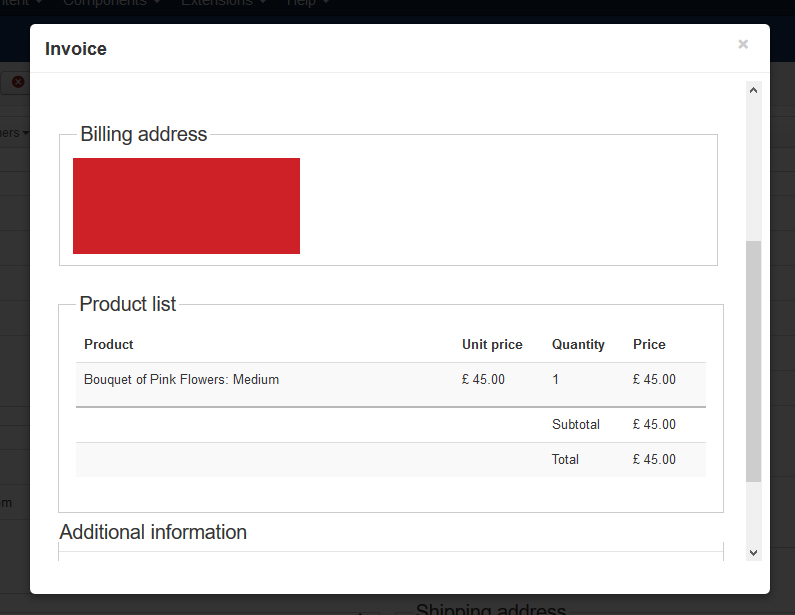This screenshot has width=795, height=615.
Task: Click the Quantity column header
Action: tap(578, 344)
